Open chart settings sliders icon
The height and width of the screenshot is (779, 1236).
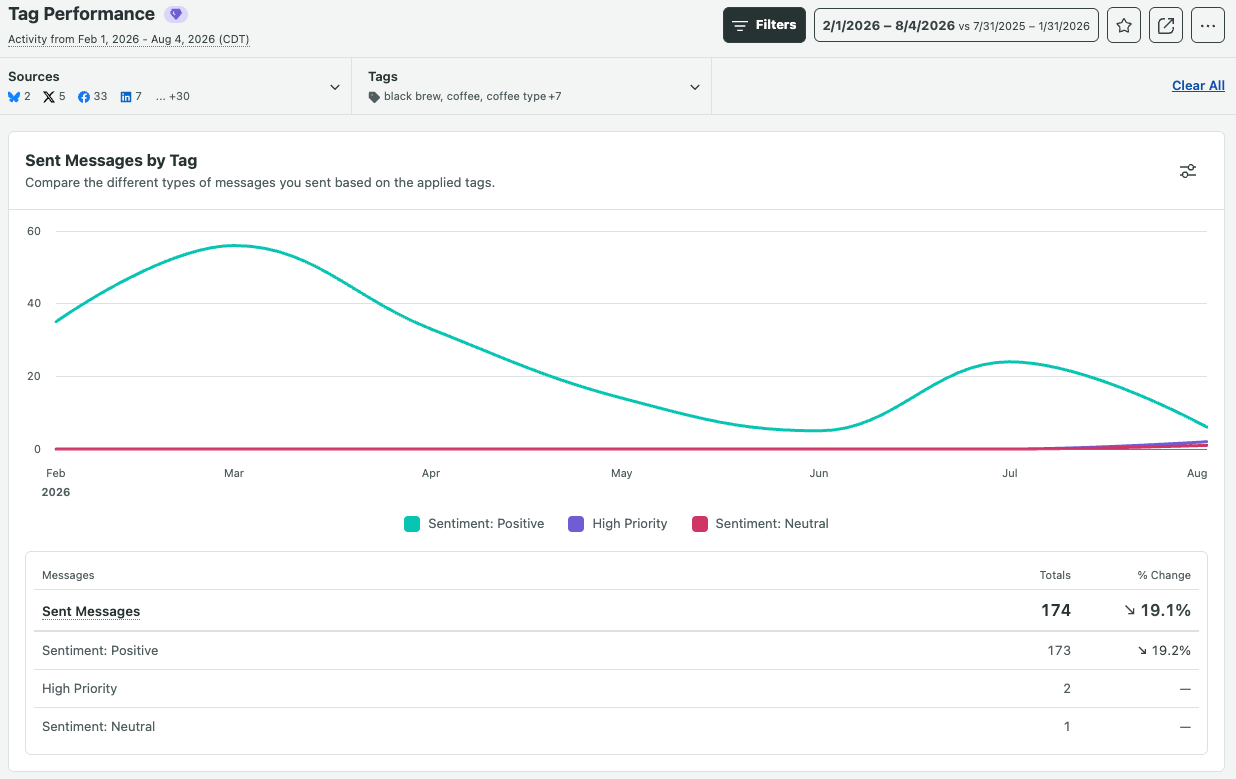pos(1188,171)
